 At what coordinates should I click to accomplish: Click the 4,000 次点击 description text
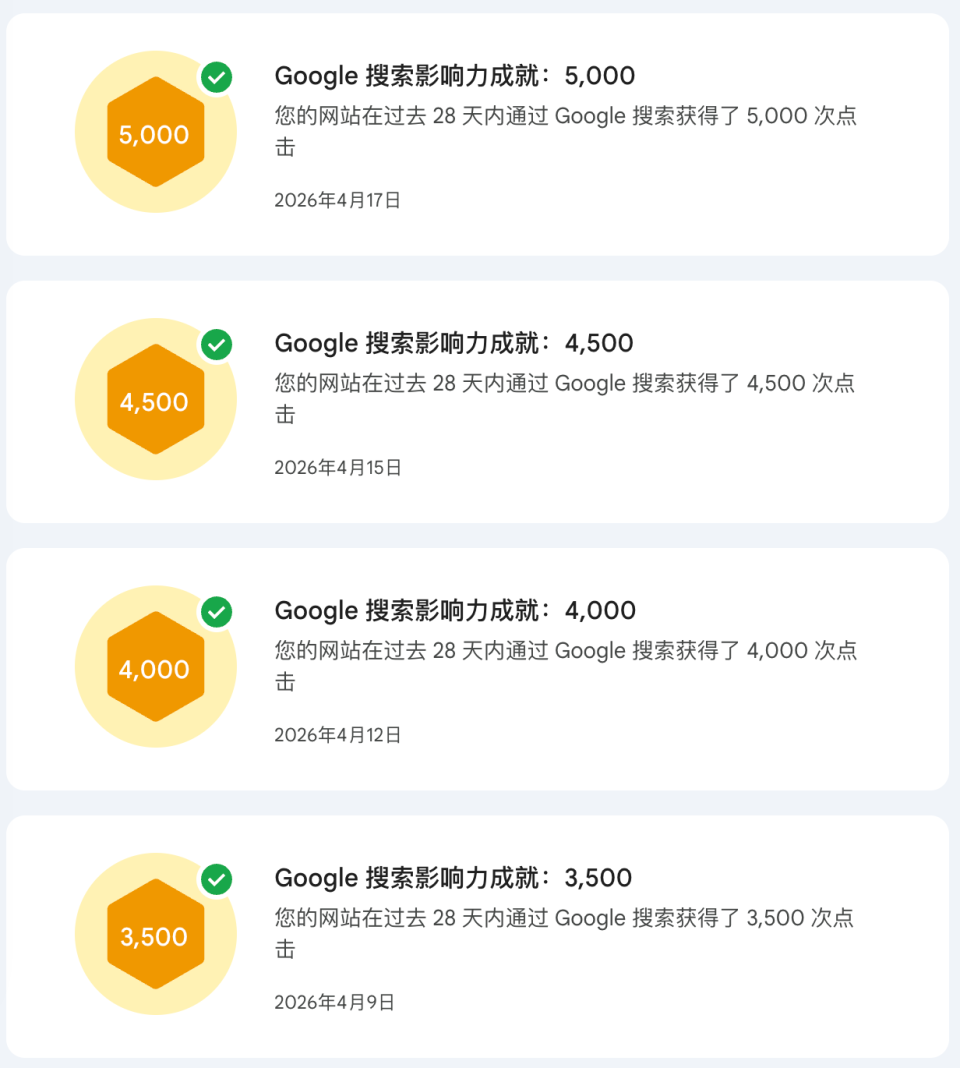(566, 665)
